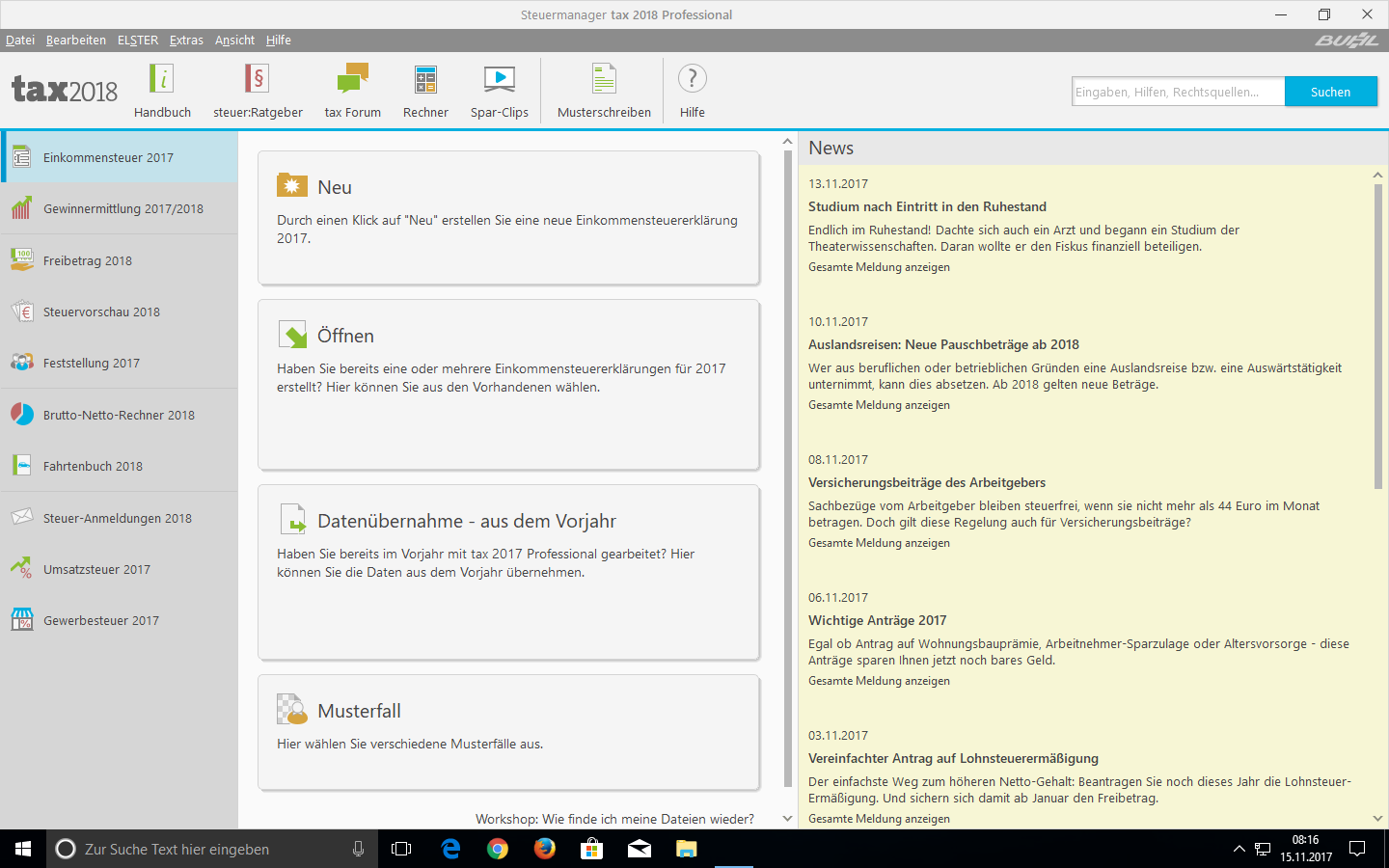Click the tax2018 logo
Screen dimensions: 1389x868
[x=65, y=90]
